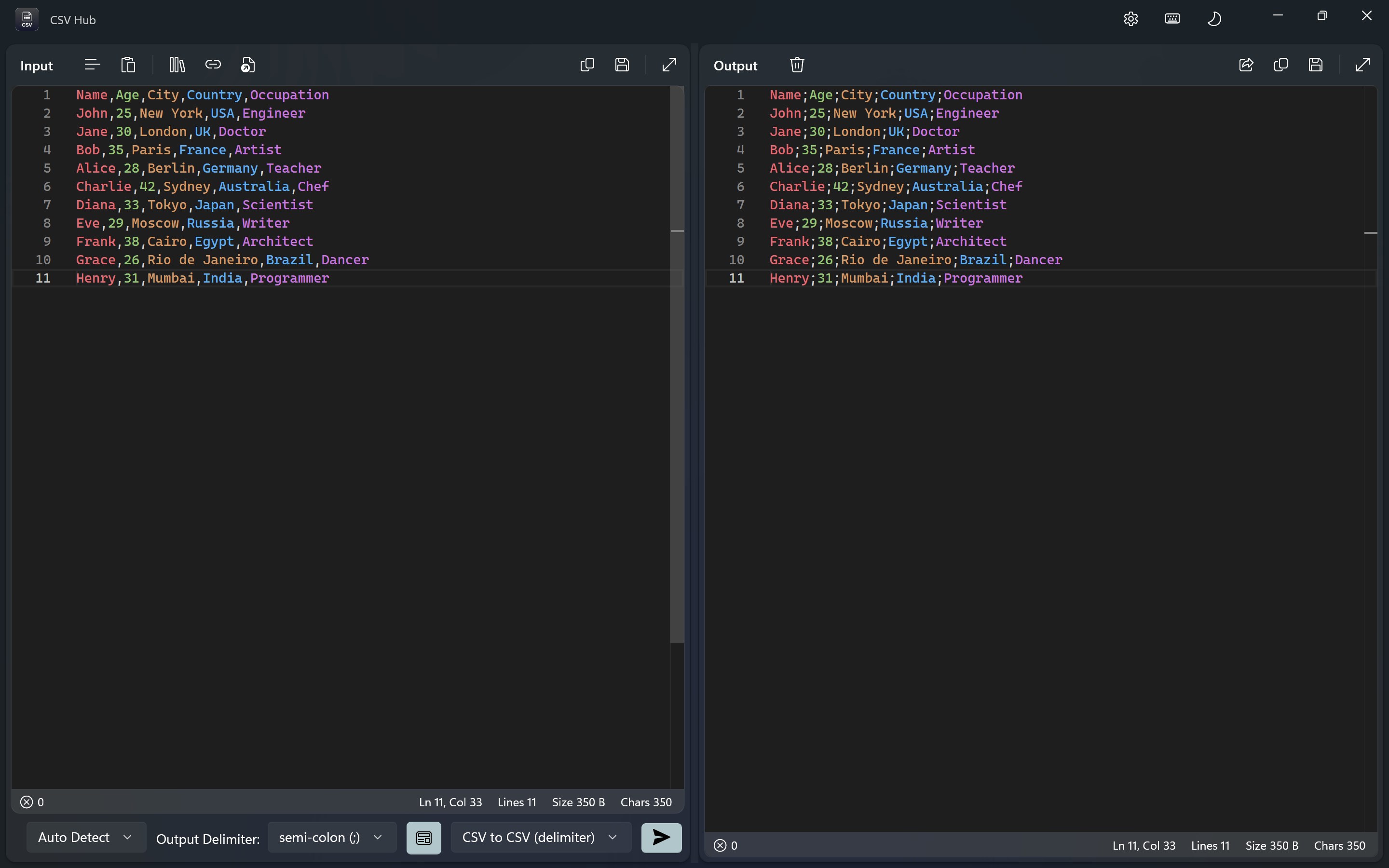Click the load from URL link icon
The width and height of the screenshot is (1389, 868).
[213, 65]
